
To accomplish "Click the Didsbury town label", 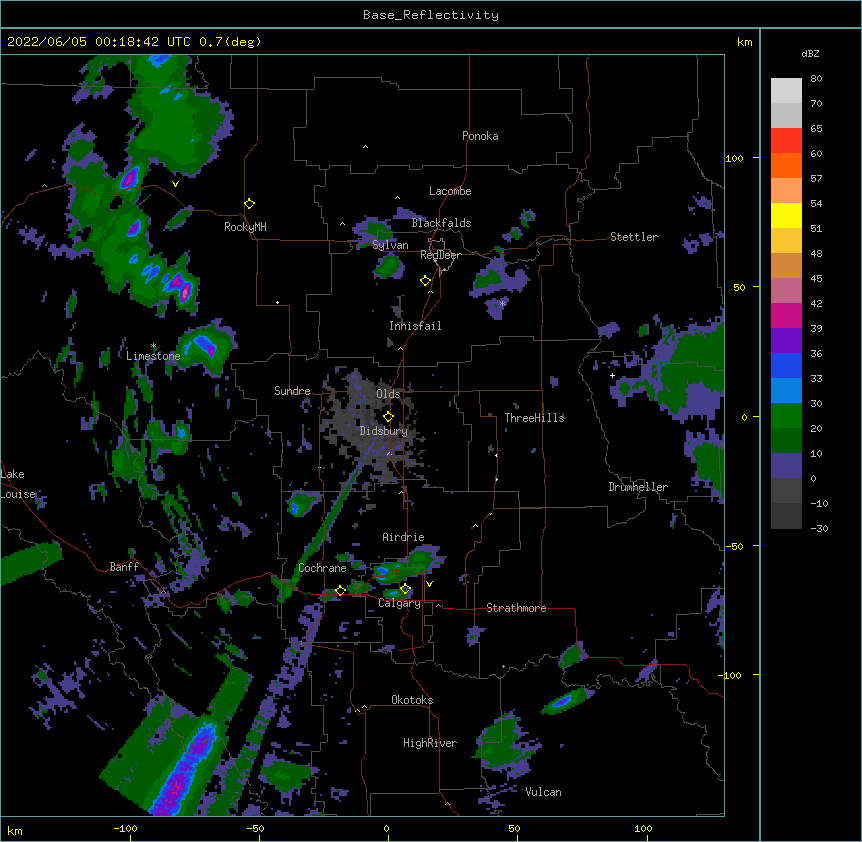I will (x=383, y=431).
